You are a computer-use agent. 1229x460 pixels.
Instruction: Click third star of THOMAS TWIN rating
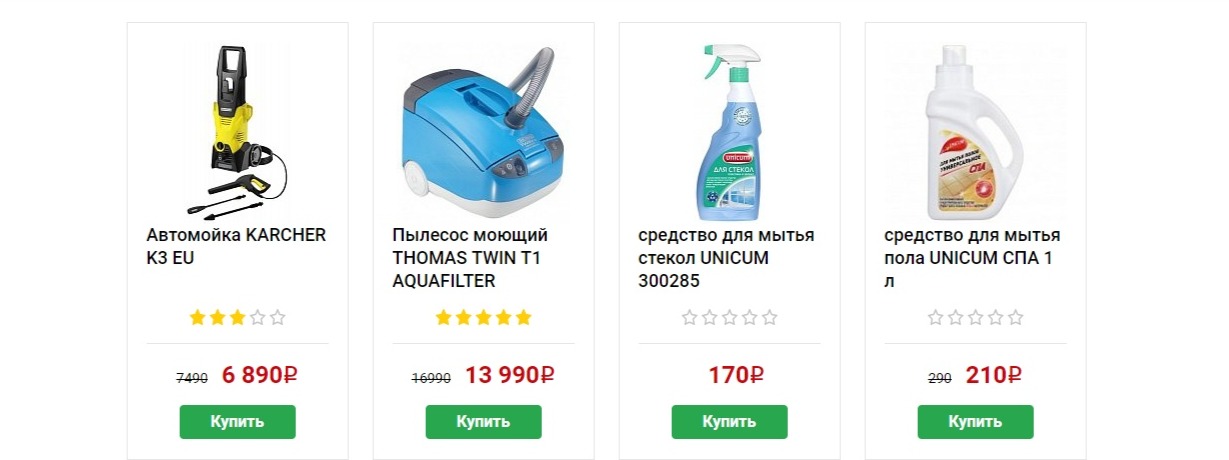[x=484, y=318]
